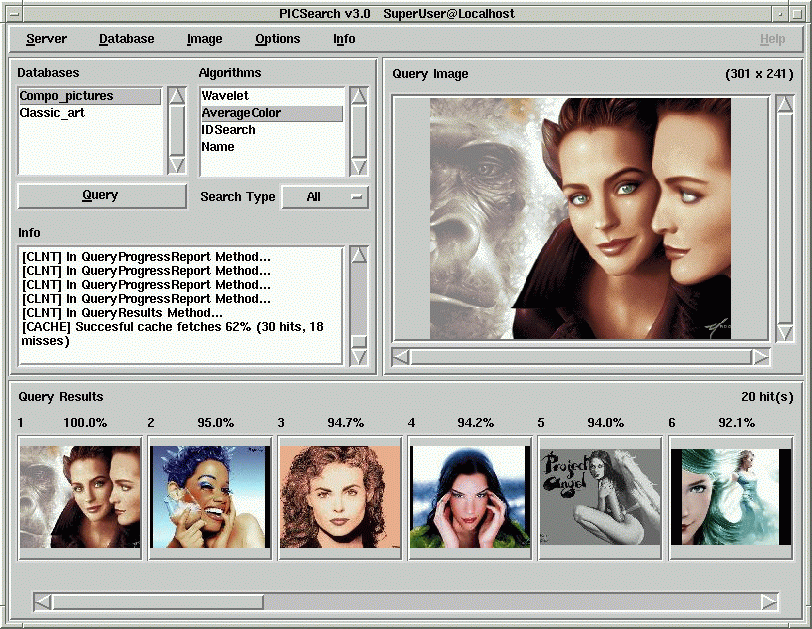Click up arrow of Algorithms list scrollbar
Viewport: 812px width, 629px height.
tap(358, 96)
